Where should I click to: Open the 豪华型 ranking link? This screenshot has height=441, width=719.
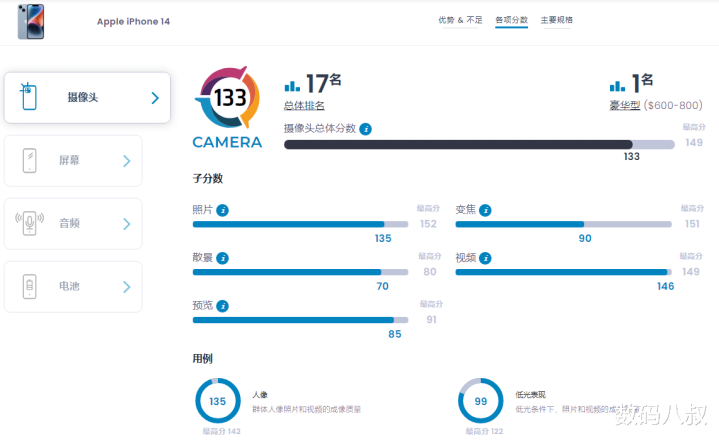[x=625, y=105]
